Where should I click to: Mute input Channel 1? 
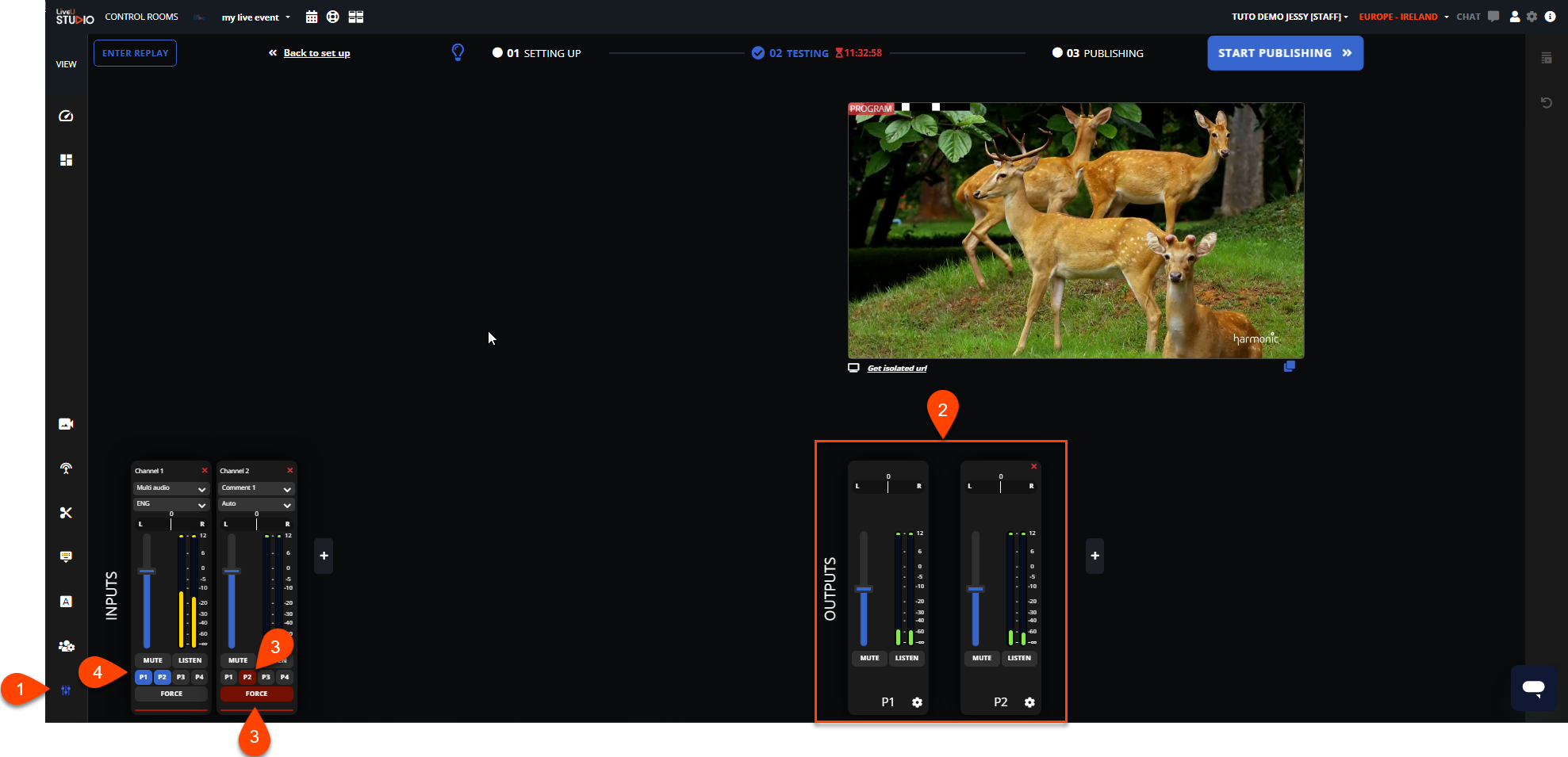[152, 660]
